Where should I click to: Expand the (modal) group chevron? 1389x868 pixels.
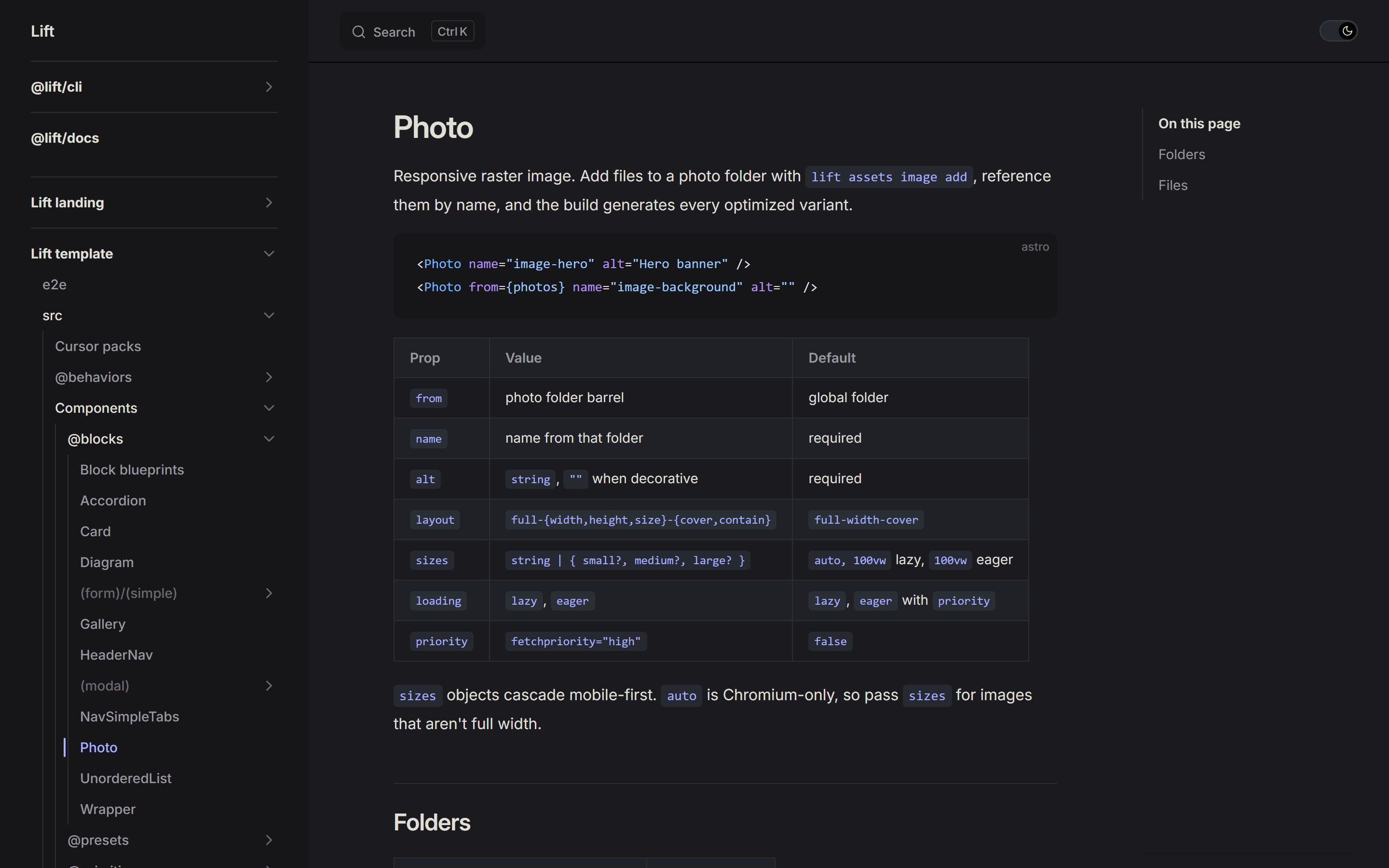[269, 686]
